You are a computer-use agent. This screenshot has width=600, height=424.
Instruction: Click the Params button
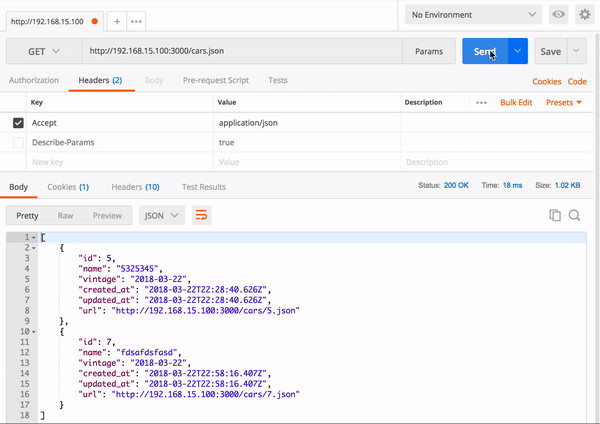point(429,51)
